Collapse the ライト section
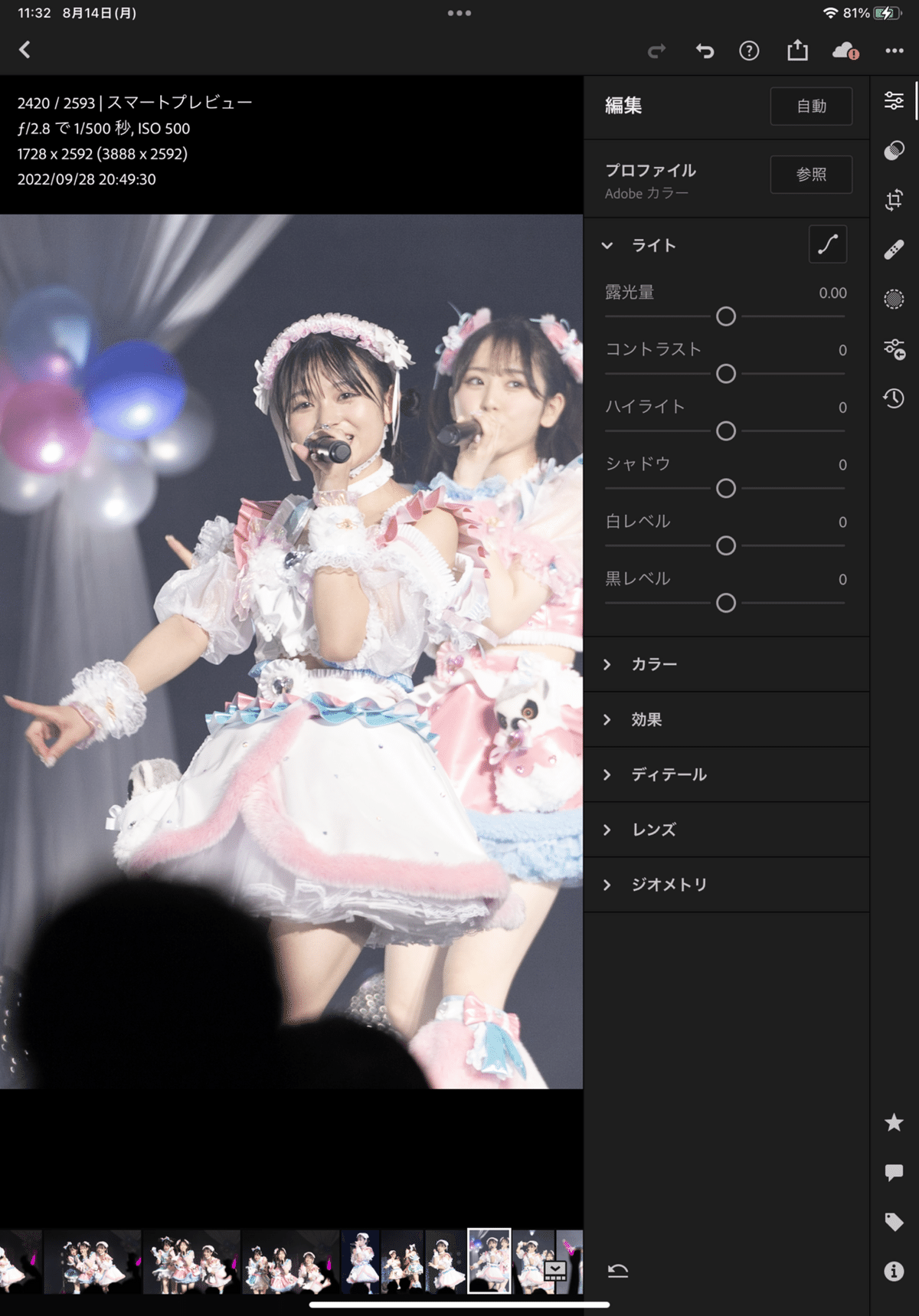919x1316 pixels. point(607,246)
